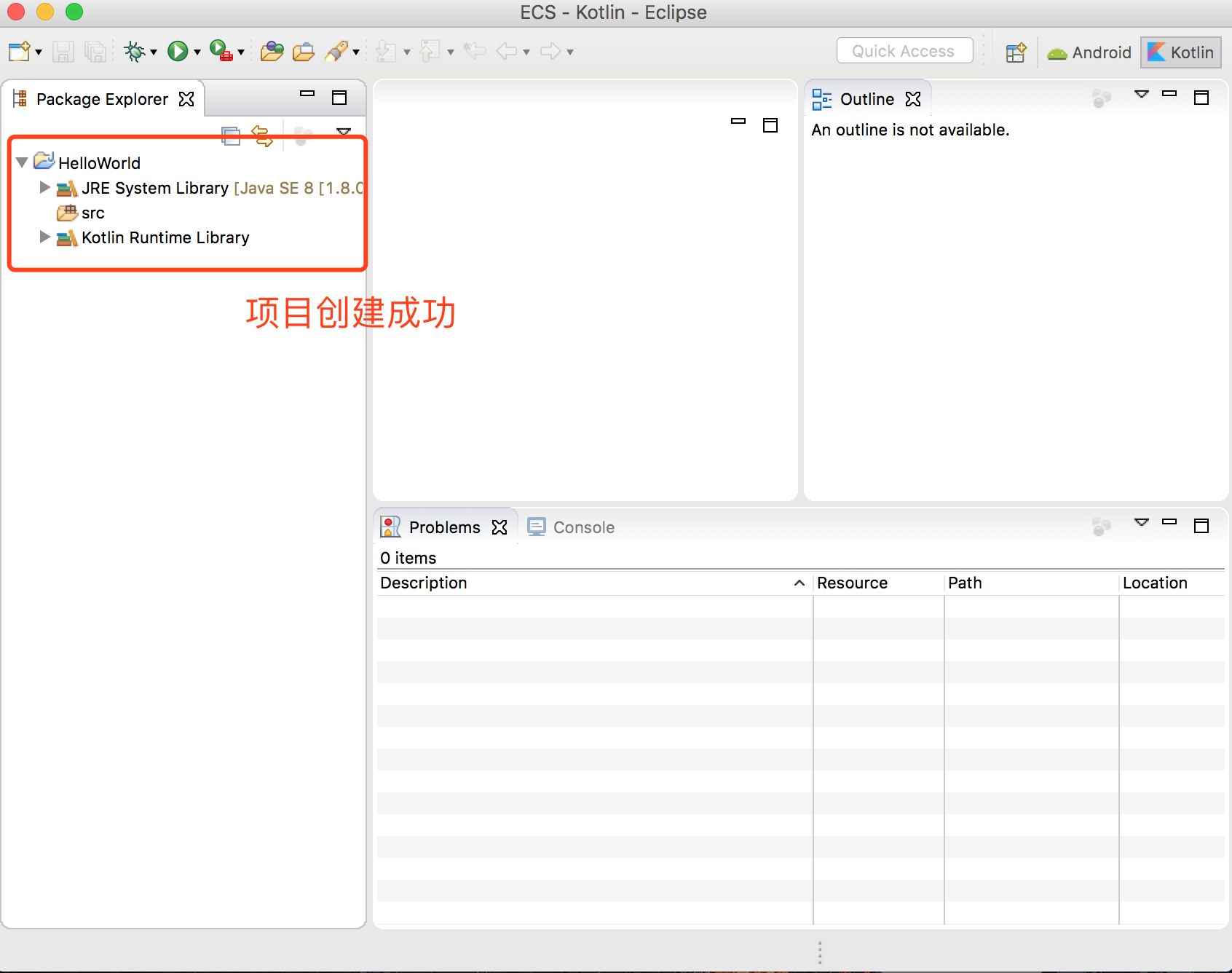The image size is (1232, 973).
Task: Click the "0 items" problems count text
Action: (x=408, y=558)
